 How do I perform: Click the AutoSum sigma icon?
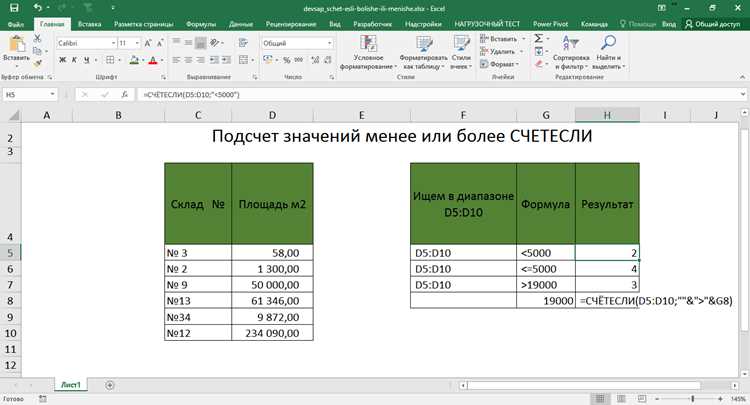[x=539, y=38]
